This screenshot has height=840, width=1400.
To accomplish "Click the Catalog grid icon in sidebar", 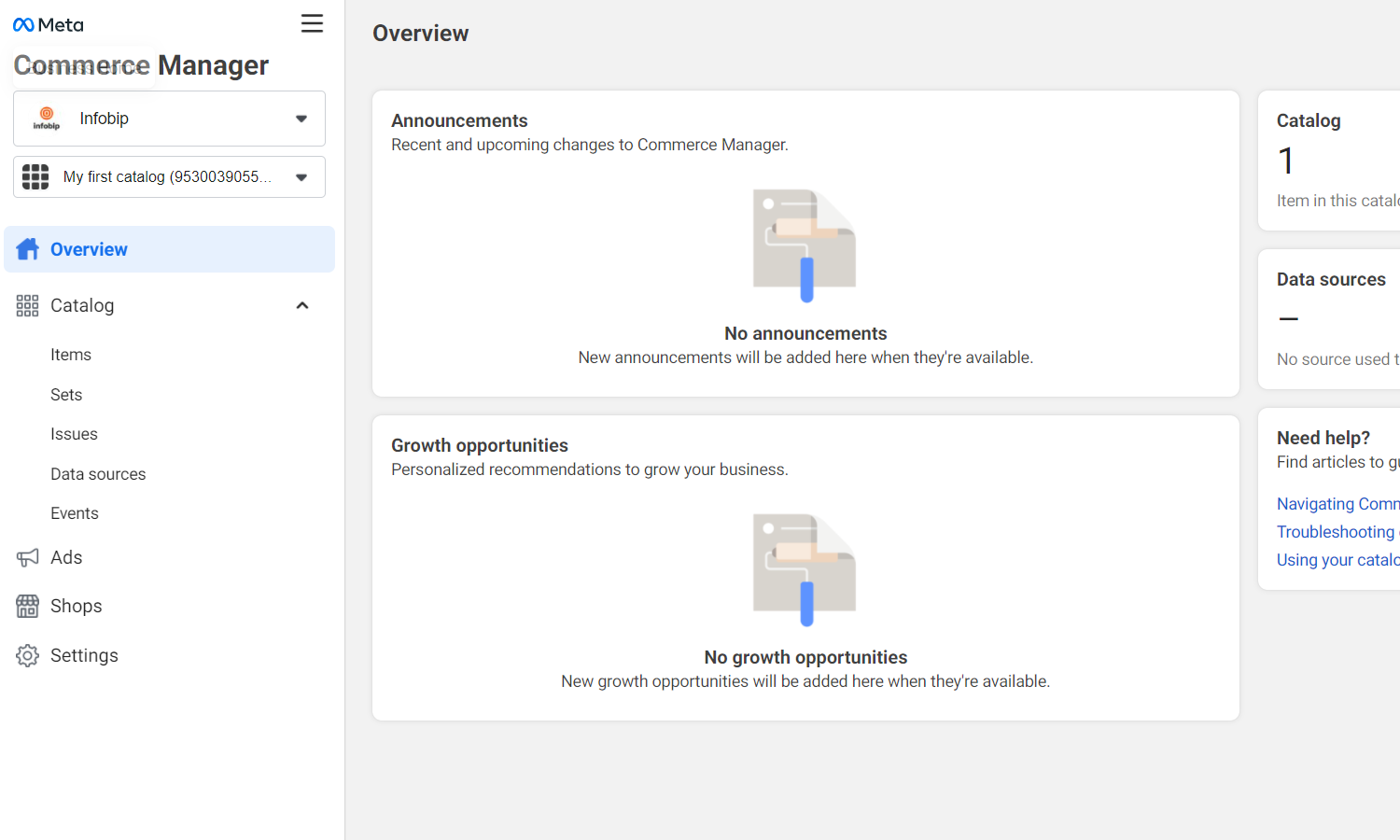I will point(27,306).
